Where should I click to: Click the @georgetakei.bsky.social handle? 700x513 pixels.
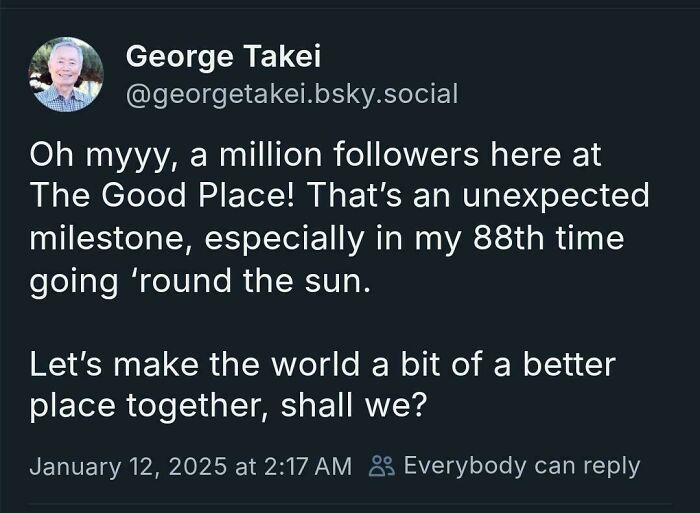click(x=291, y=94)
